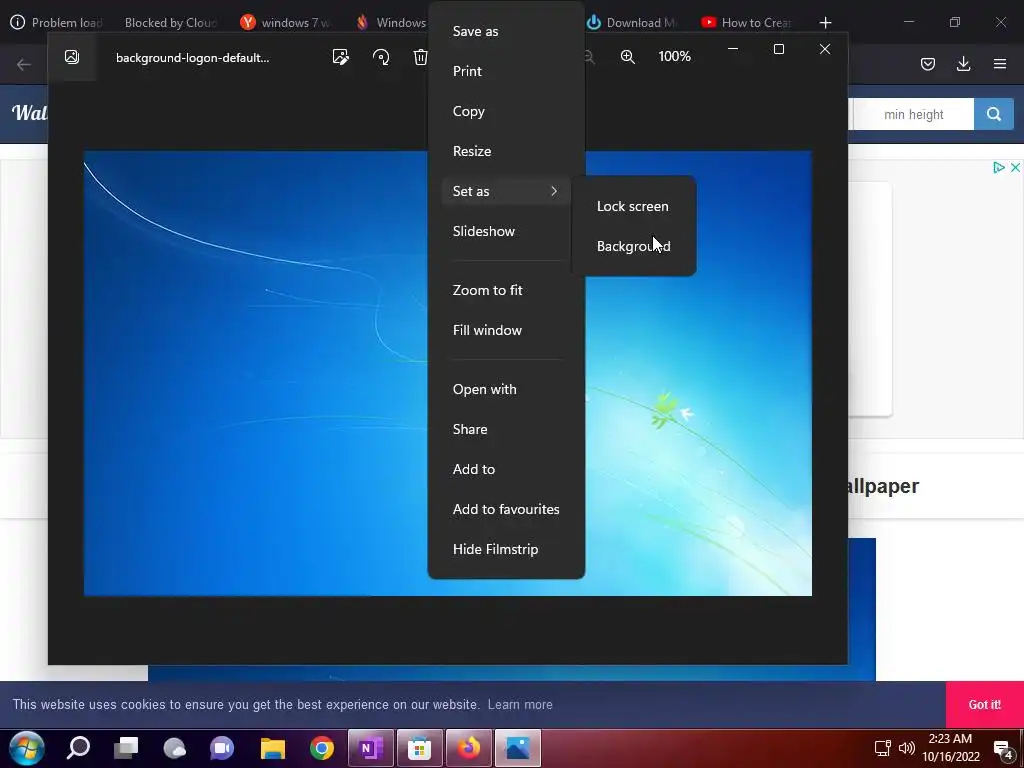
Task: Click the 100% zoom level indicator
Action: click(x=675, y=56)
